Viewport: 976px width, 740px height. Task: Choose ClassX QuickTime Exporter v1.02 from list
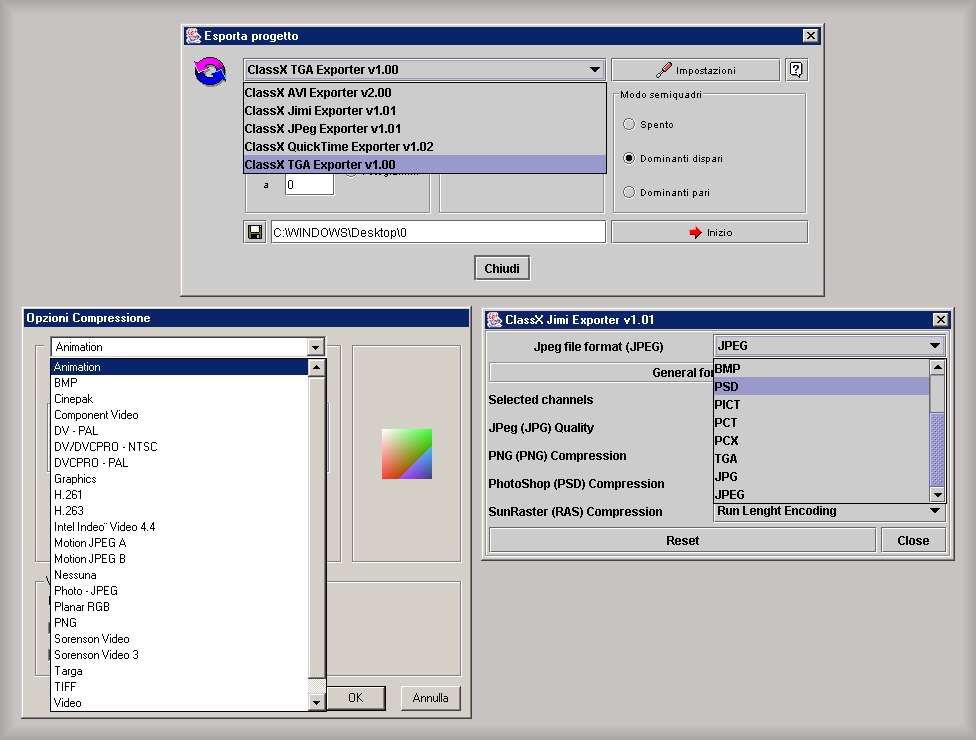click(339, 147)
